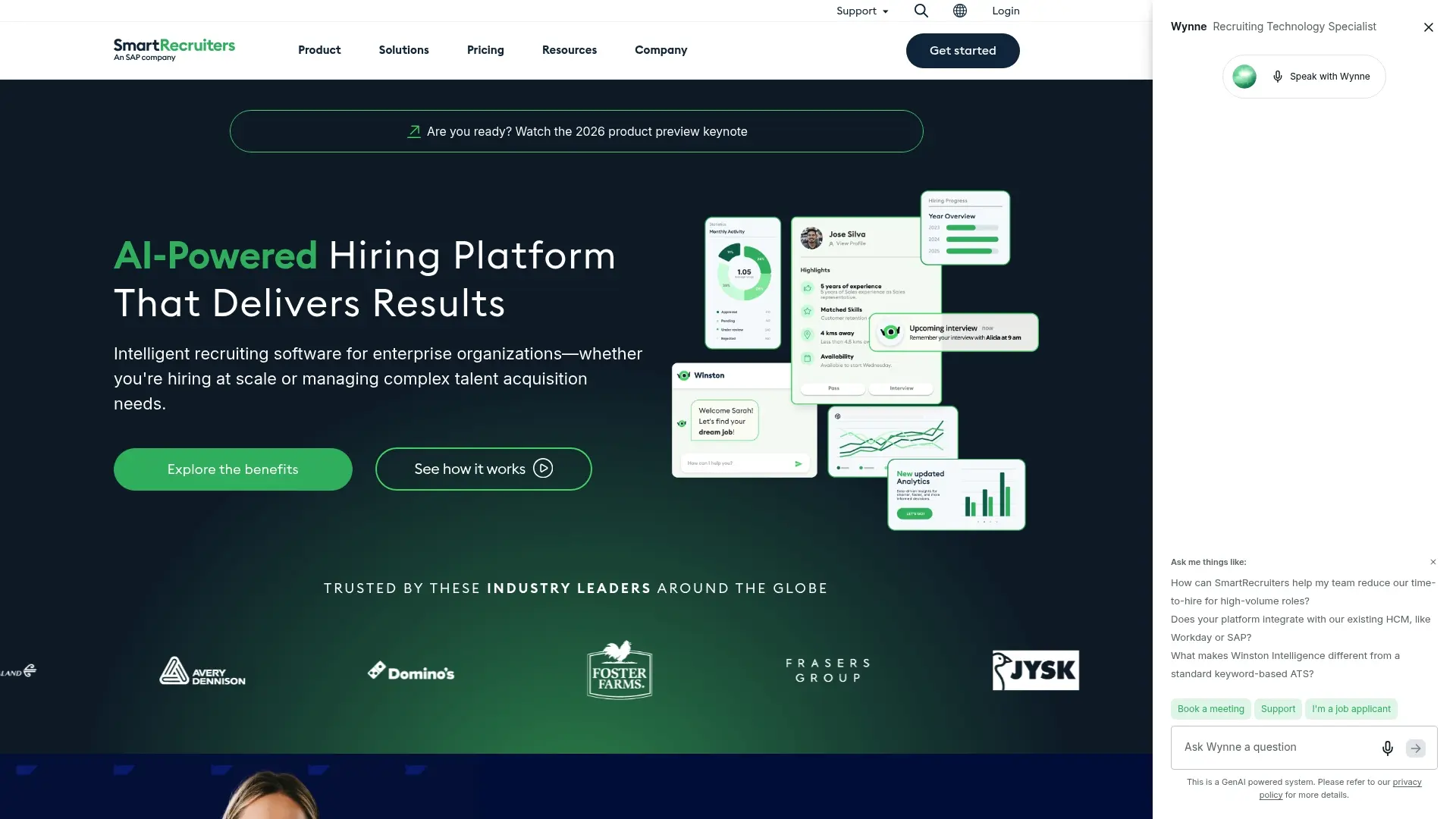Open the Resources menu
The height and width of the screenshot is (819, 1456).
pyautogui.click(x=570, y=50)
